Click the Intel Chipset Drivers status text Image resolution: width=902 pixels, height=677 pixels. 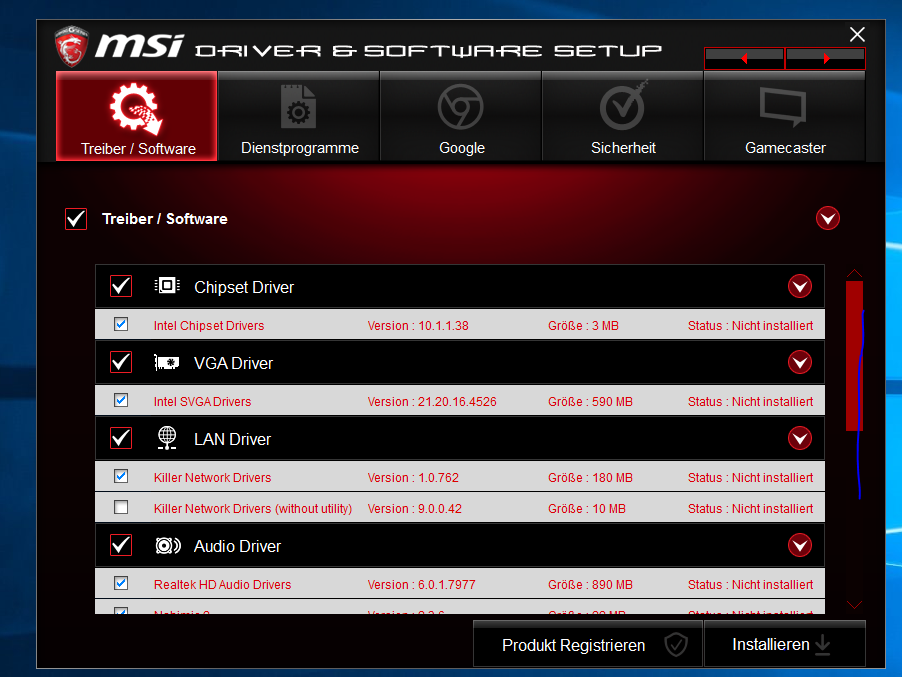tap(751, 326)
